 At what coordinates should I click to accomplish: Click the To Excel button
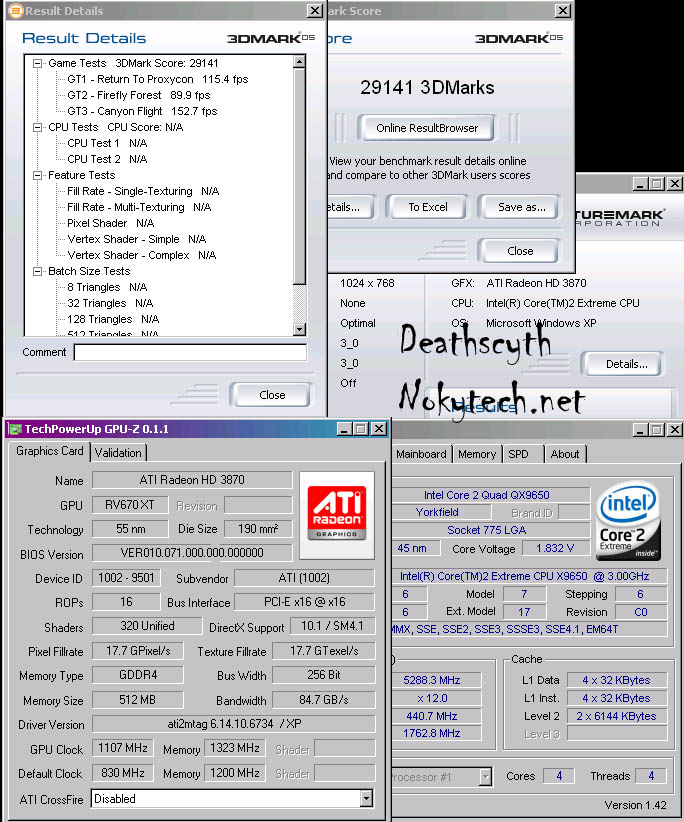427,207
